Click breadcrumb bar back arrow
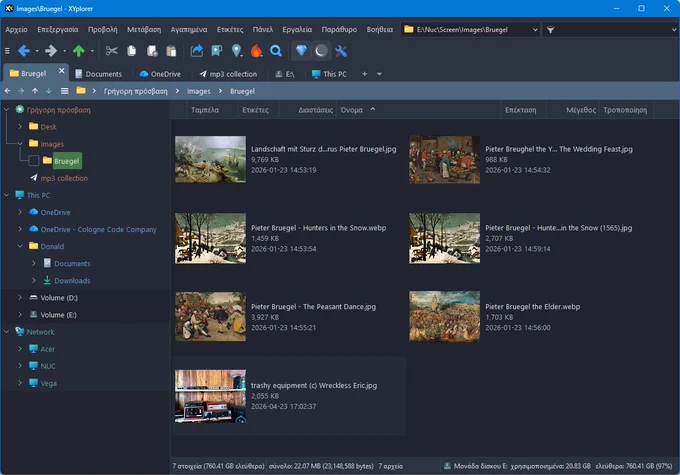680x475 pixels. click(x=7, y=91)
